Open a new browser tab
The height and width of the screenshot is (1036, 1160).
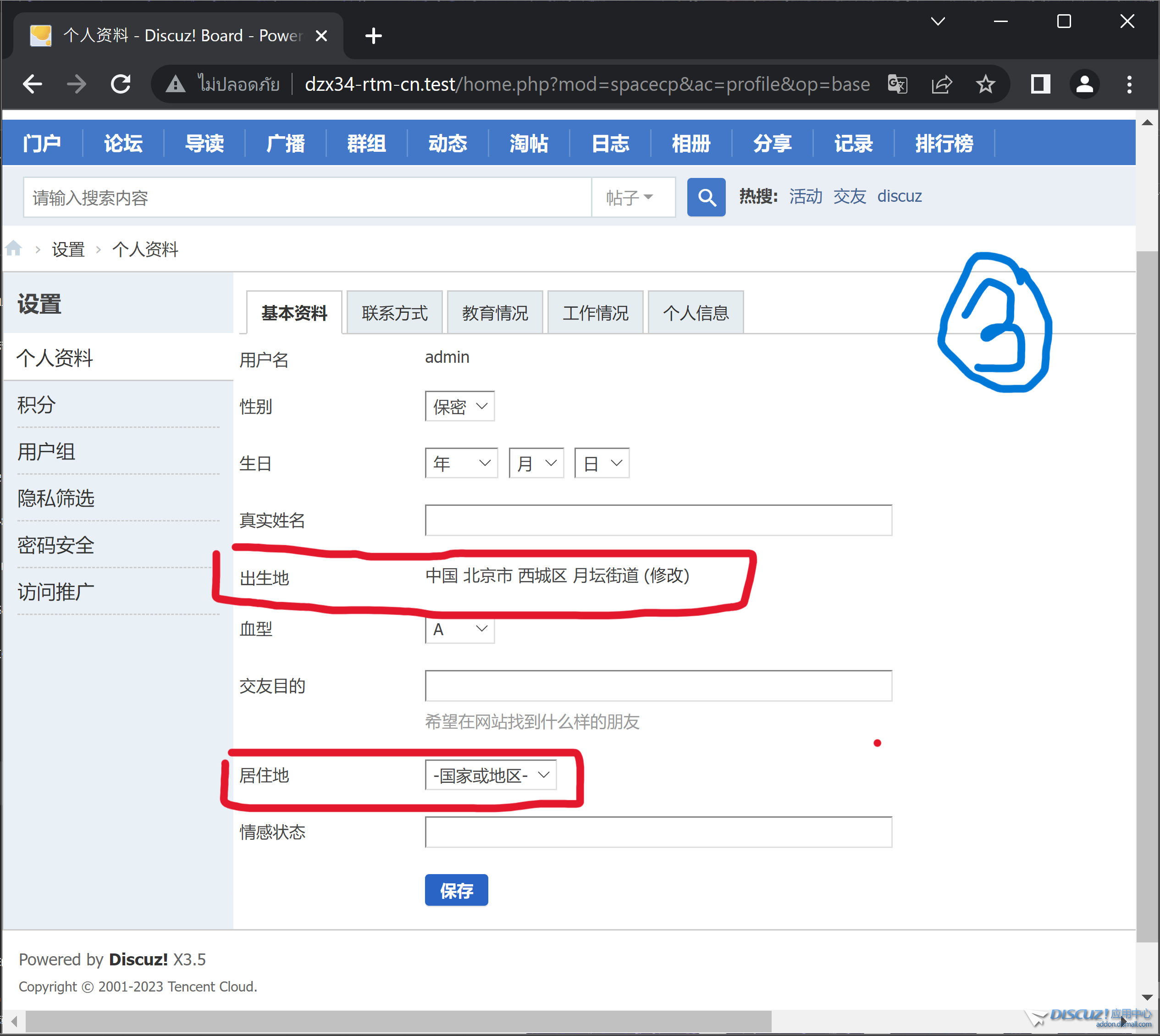pyautogui.click(x=373, y=36)
